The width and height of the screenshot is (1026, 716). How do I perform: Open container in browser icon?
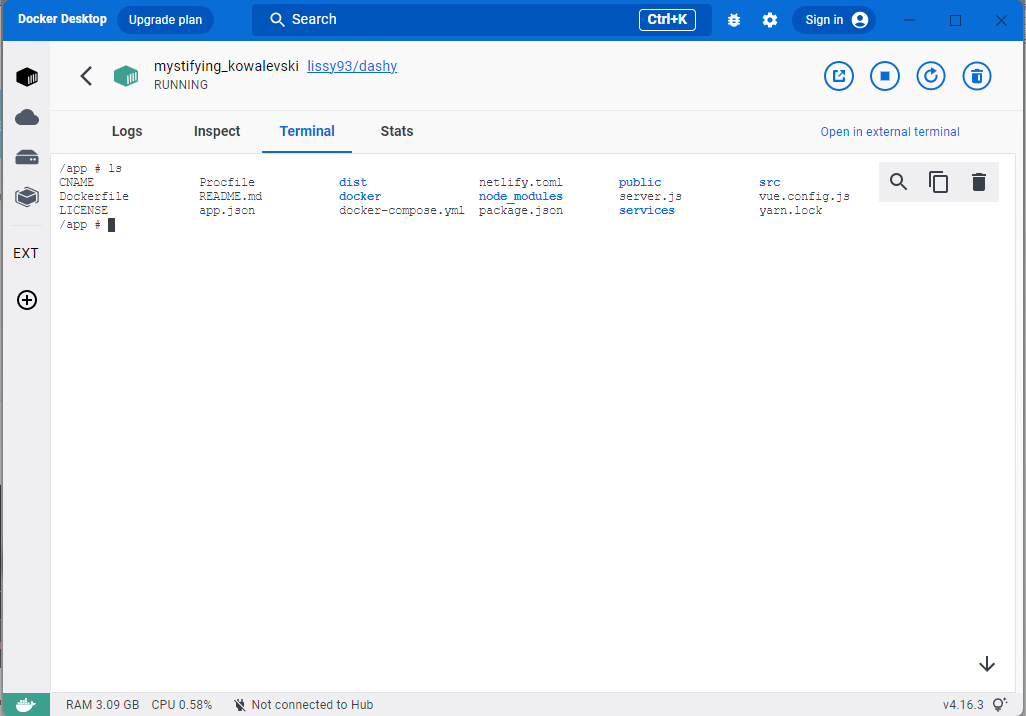839,76
